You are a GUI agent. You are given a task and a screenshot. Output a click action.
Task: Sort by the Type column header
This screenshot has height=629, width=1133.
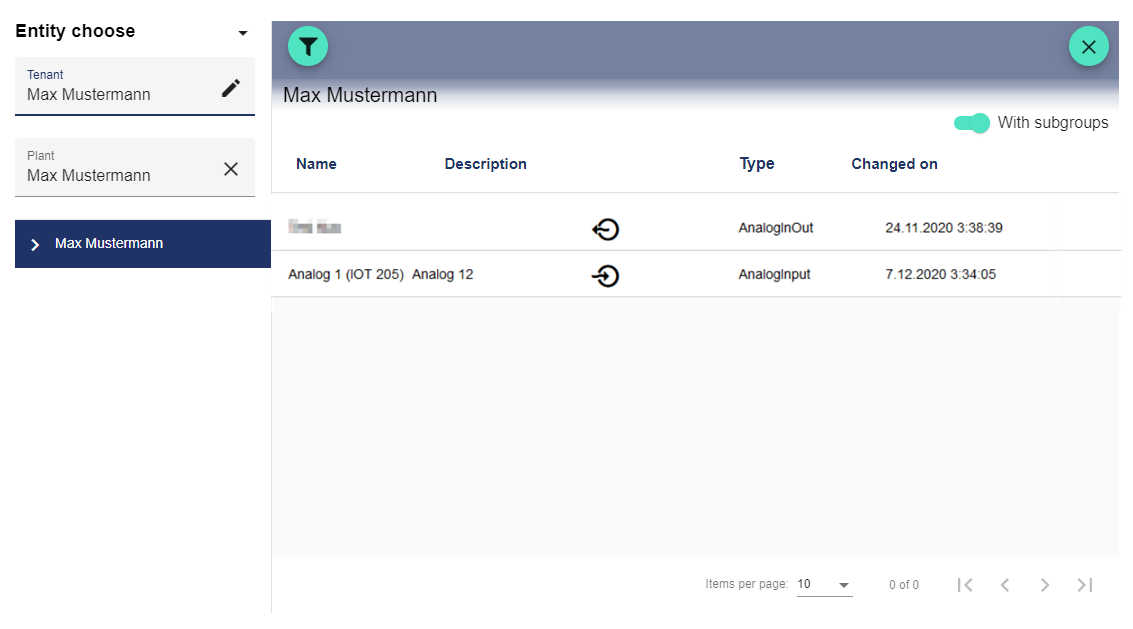click(757, 164)
